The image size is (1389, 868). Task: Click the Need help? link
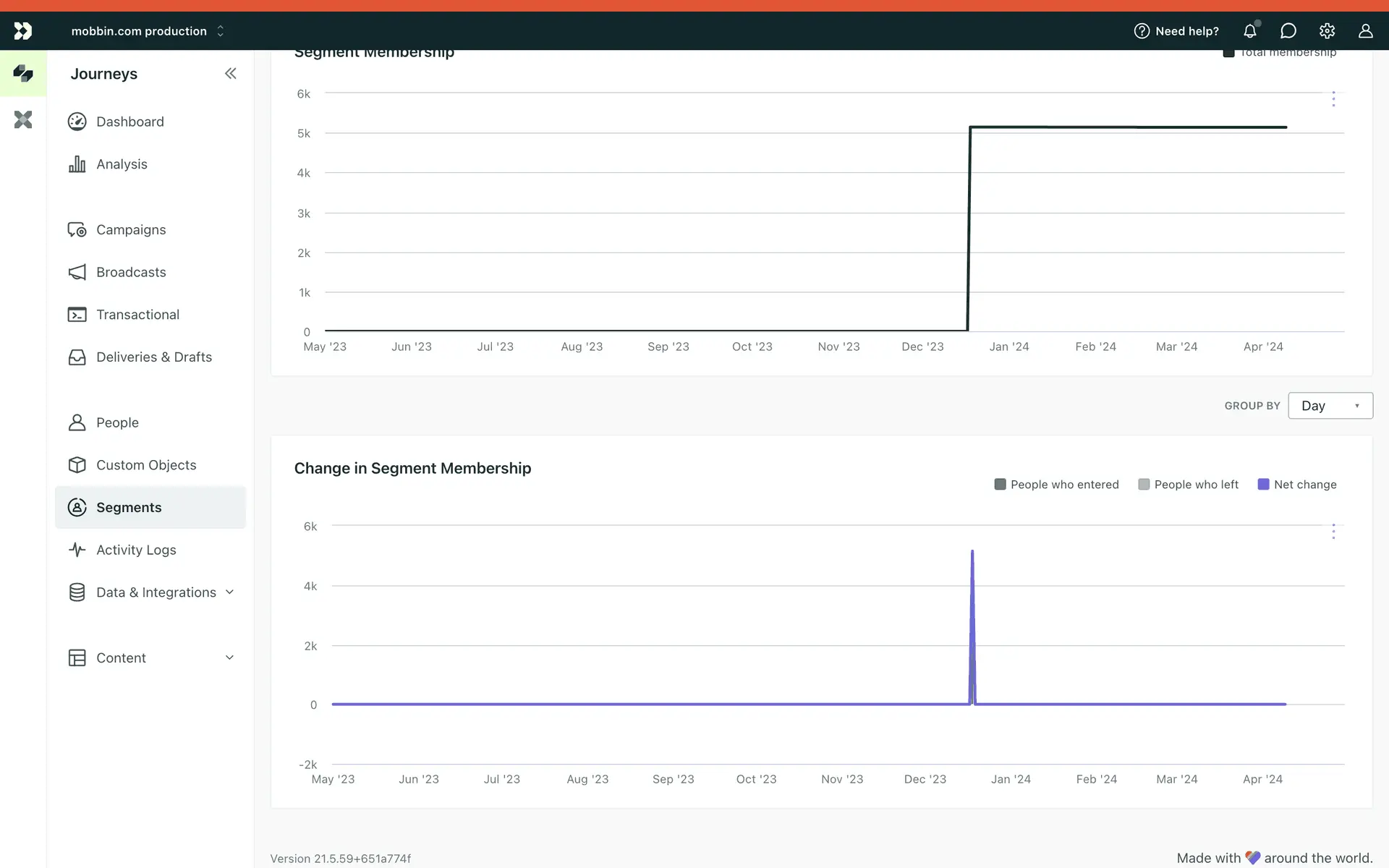[x=1176, y=31]
